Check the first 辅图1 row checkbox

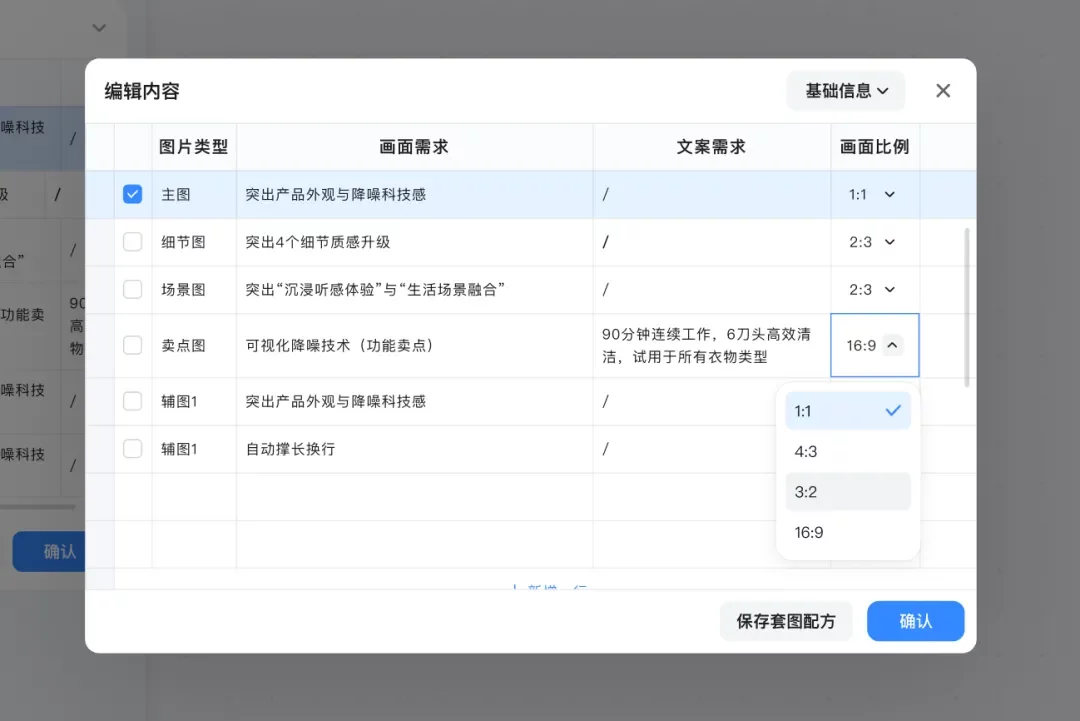[x=132, y=401]
